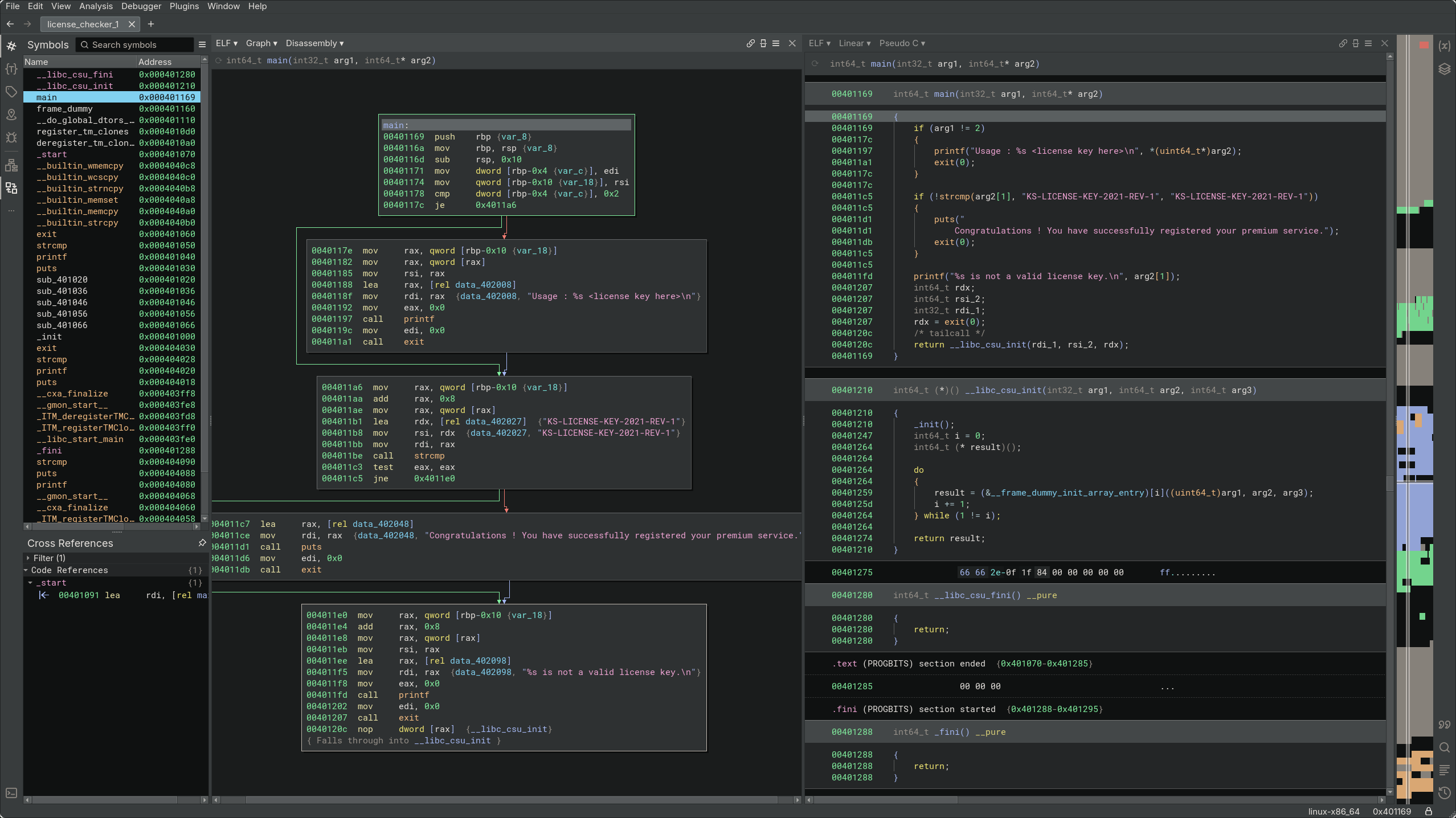
Task: Open the Analysis menu
Action: pyautogui.click(x=96, y=6)
